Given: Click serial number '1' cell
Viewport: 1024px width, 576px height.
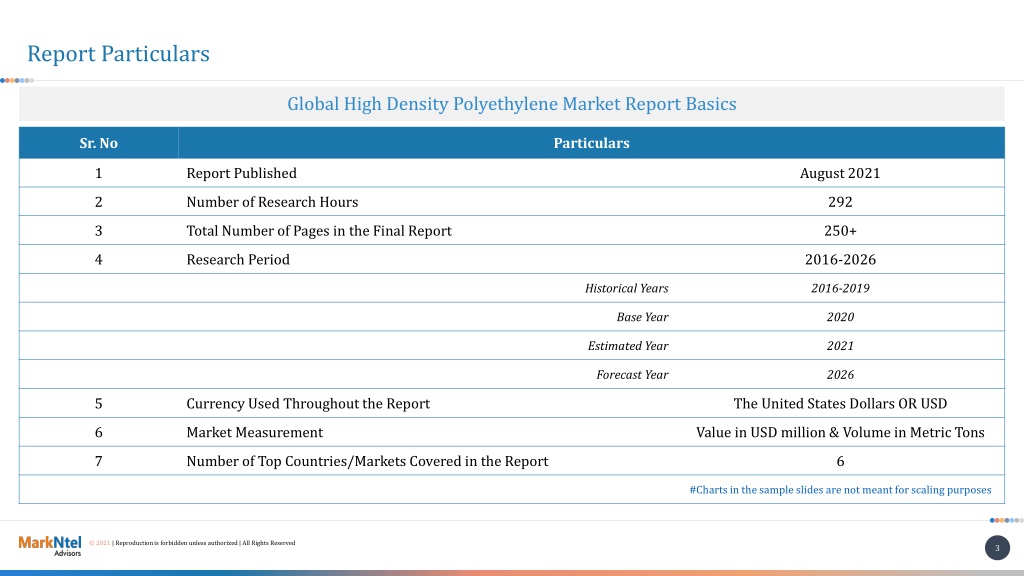Looking at the screenshot, I should click(x=99, y=173).
